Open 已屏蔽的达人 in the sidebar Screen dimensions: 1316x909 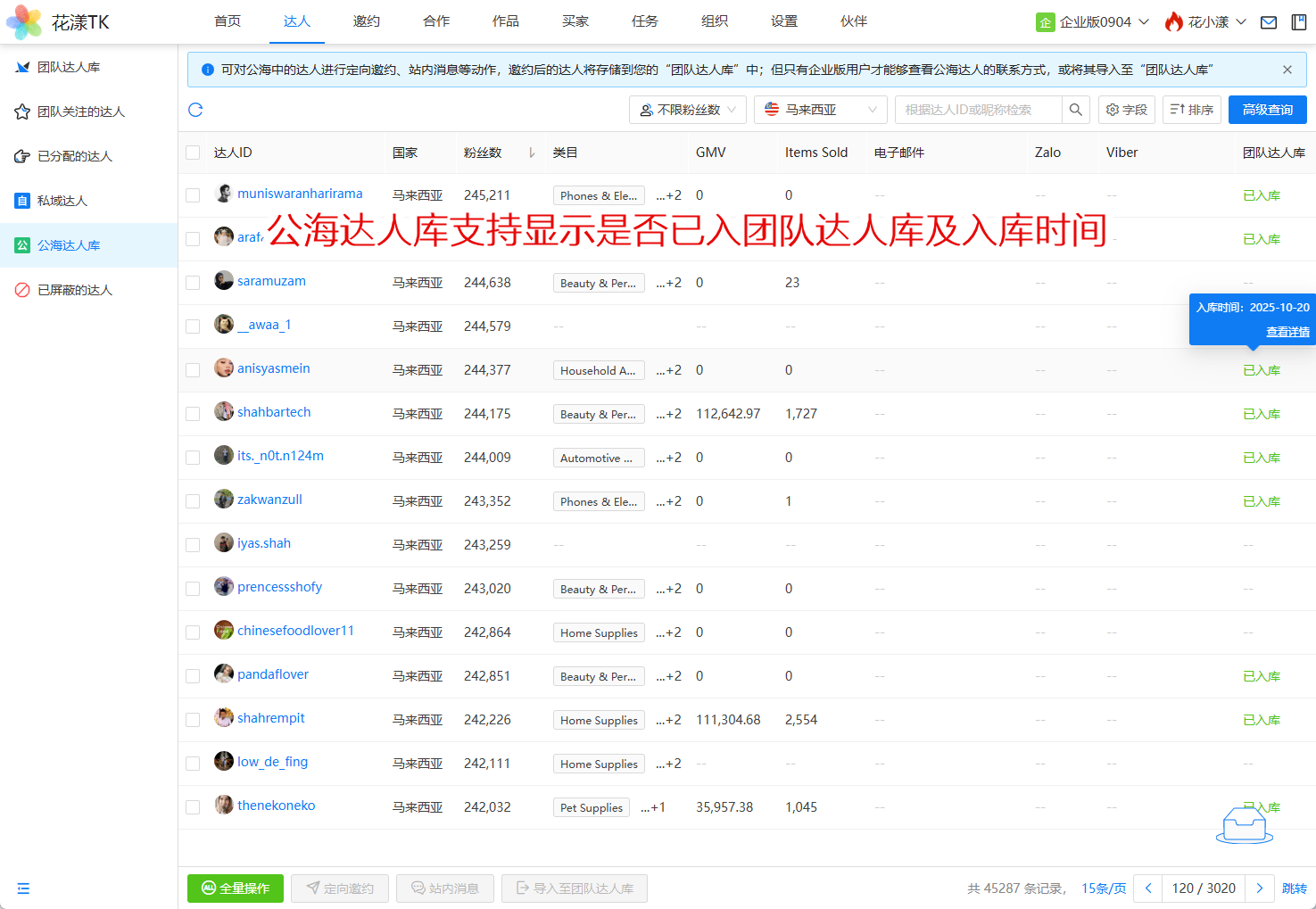coord(75,290)
